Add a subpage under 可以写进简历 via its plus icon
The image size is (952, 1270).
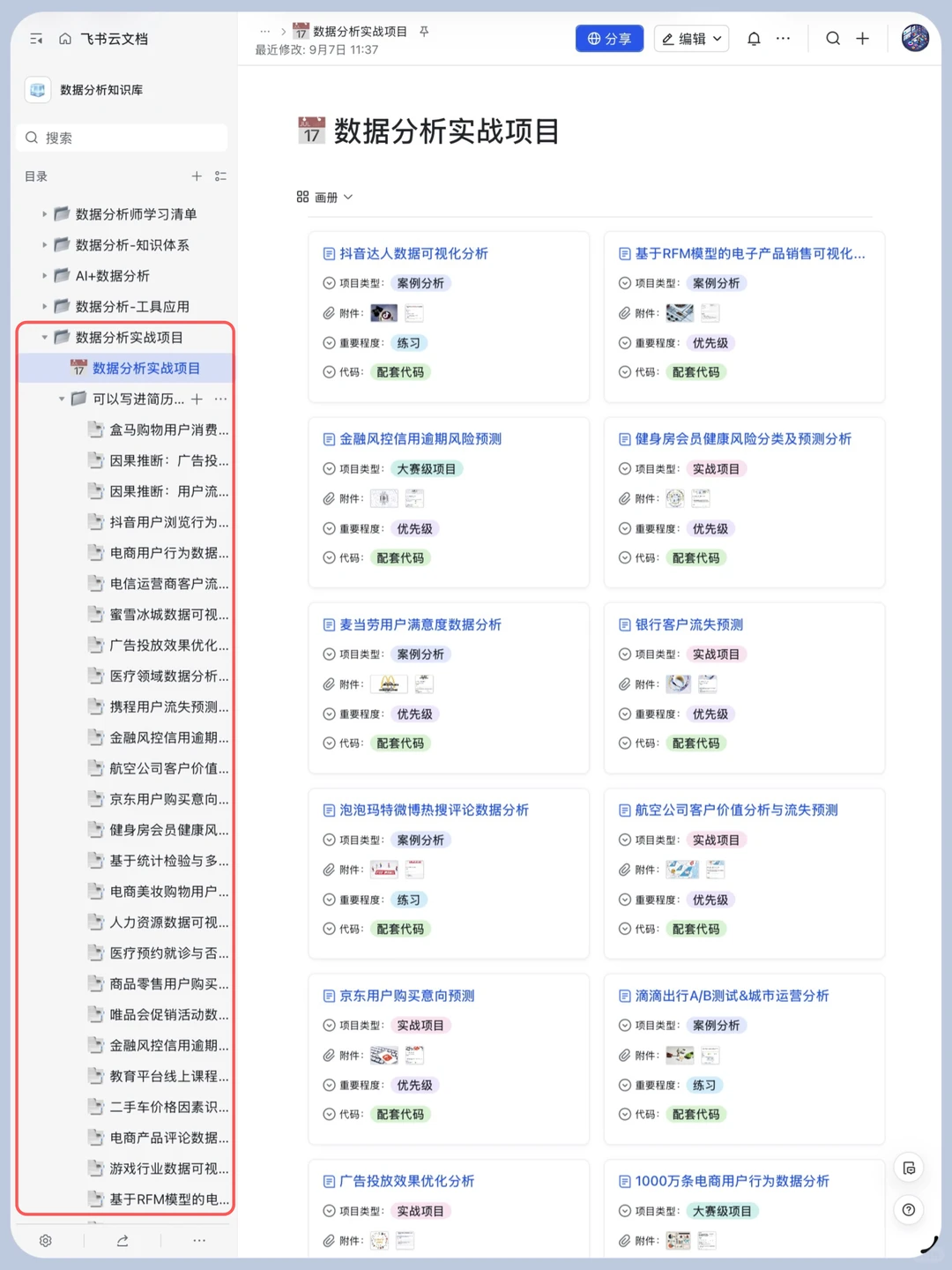(x=197, y=399)
